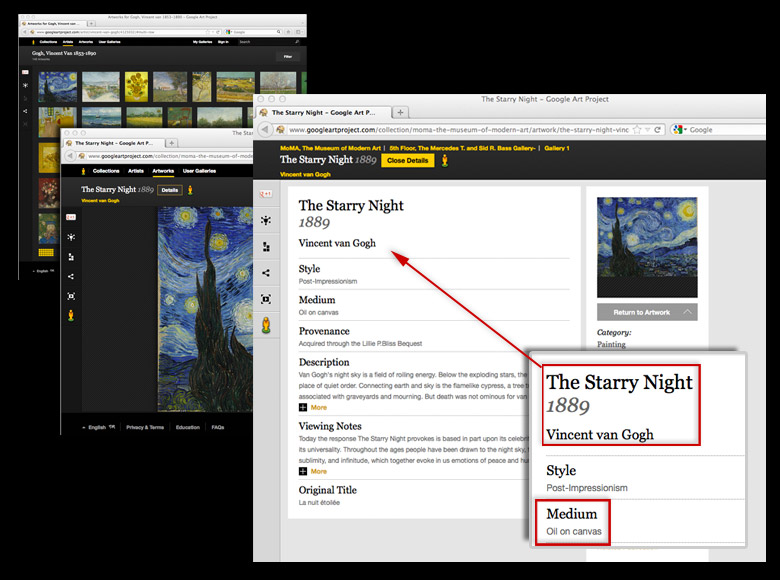
Task: Click the bookmark star in front address bar
Action: pos(637,130)
